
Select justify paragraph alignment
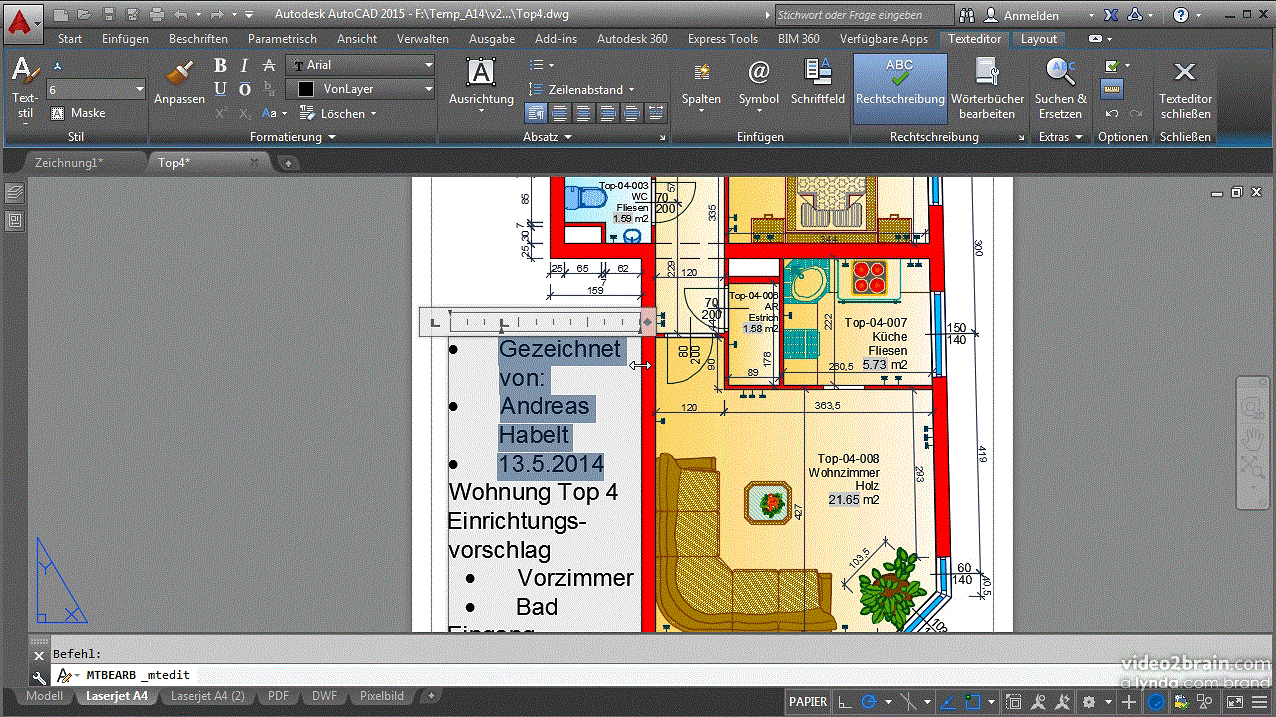tap(632, 113)
